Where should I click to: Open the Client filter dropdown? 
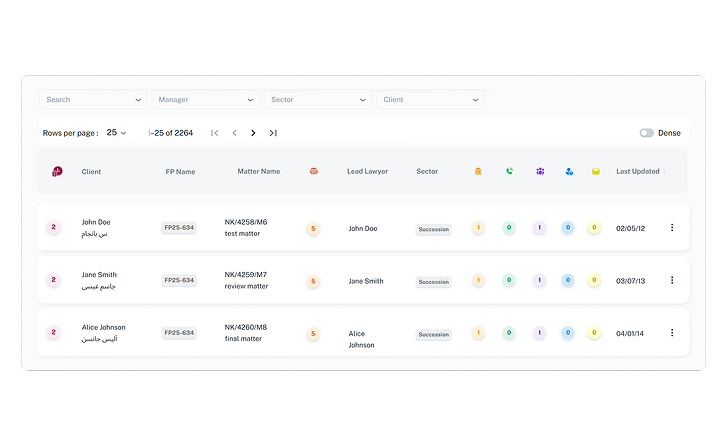coord(430,100)
